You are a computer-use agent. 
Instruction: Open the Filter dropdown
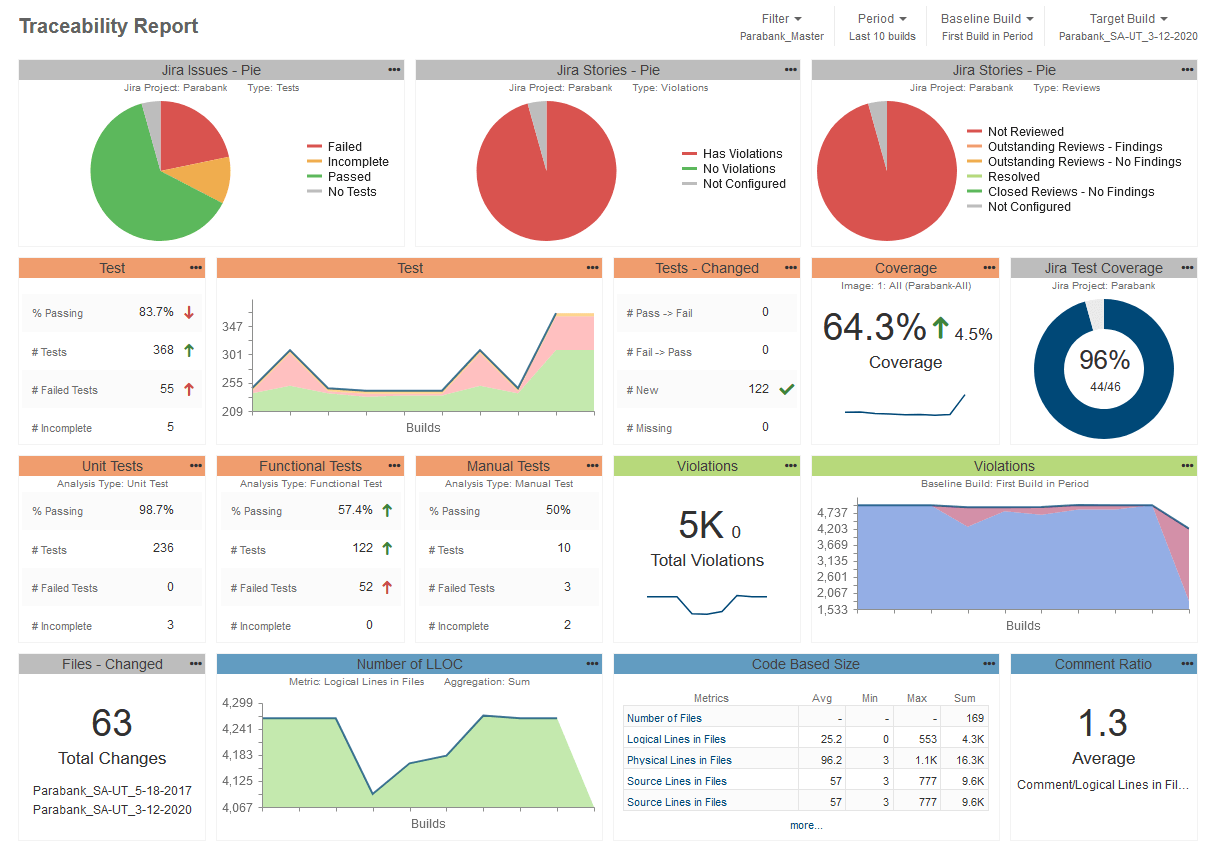pyautogui.click(x=782, y=19)
